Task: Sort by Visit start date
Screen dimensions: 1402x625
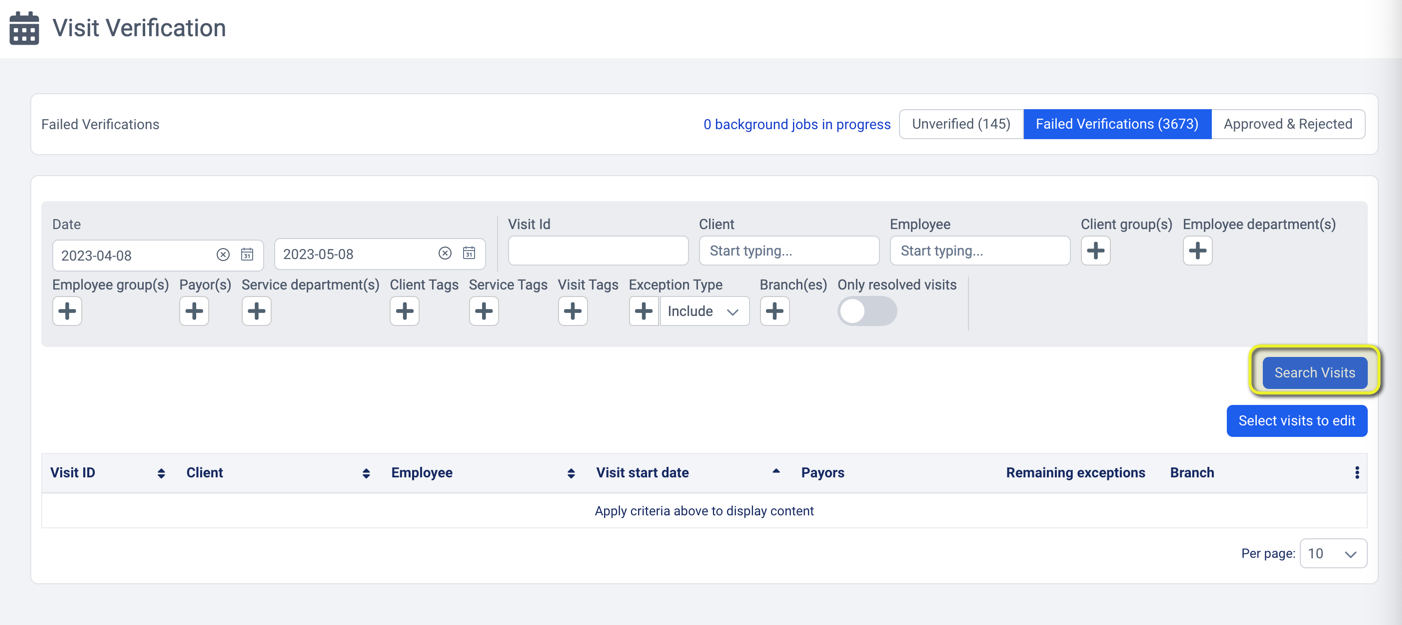Action: (776, 471)
